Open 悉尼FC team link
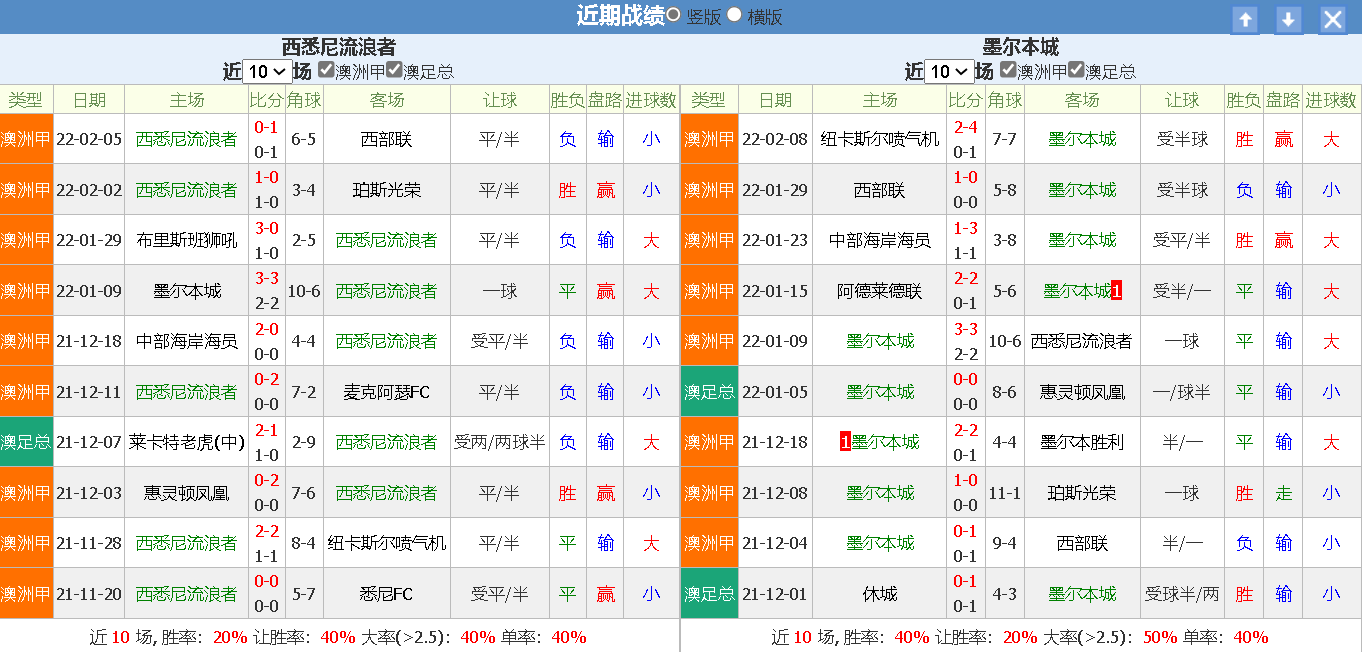 coord(386,594)
